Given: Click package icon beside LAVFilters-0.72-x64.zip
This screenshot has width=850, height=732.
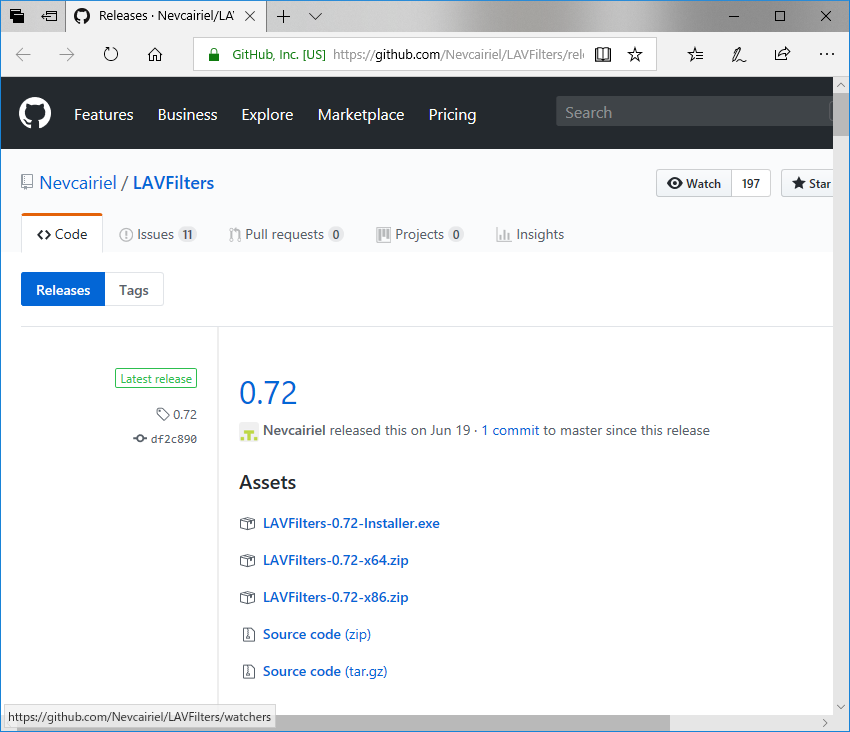Looking at the screenshot, I should (247, 560).
